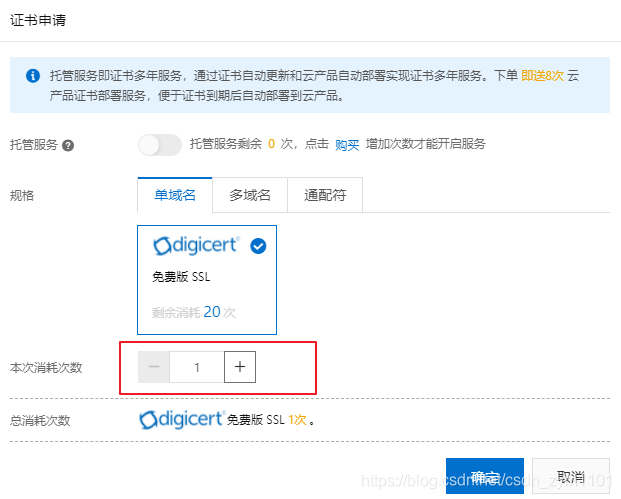Open the 购买 purchase link
This screenshot has height=499, width=621.
click(347, 145)
